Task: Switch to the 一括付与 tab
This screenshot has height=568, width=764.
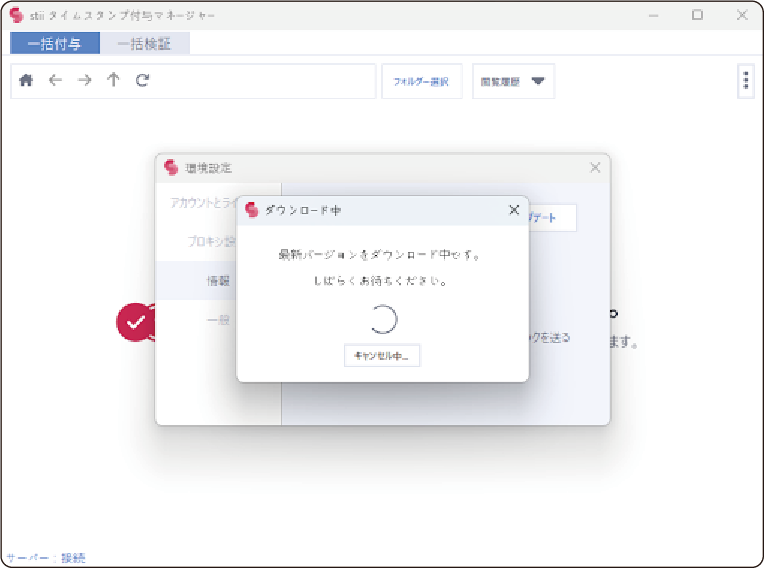Action: click(x=55, y=44)
